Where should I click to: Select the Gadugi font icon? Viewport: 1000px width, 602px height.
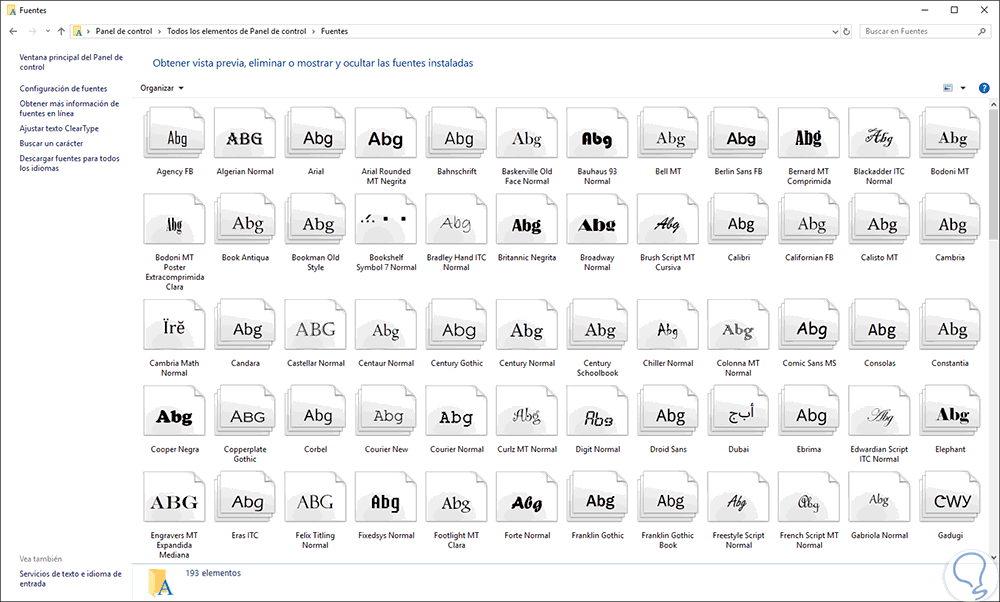point(951,503)
